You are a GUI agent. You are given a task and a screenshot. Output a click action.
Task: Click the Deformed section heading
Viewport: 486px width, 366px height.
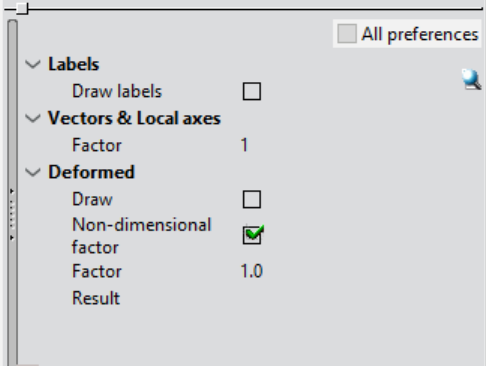(x=91, y=172)
